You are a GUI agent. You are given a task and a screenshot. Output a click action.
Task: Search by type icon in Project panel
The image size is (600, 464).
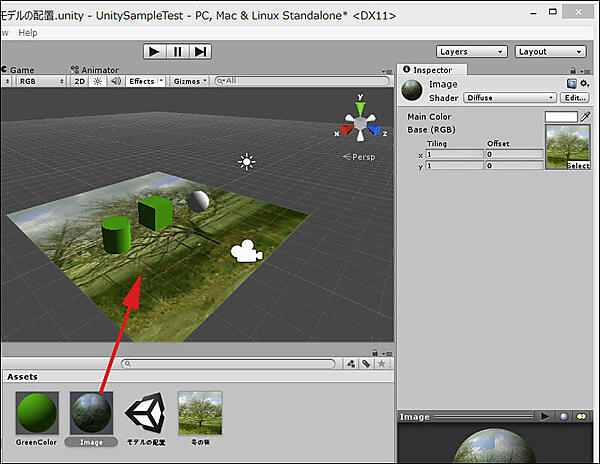[x=351, y=364]
